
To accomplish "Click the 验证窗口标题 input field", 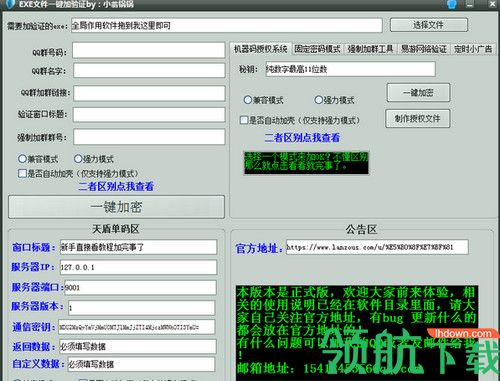I will [149, 115].
